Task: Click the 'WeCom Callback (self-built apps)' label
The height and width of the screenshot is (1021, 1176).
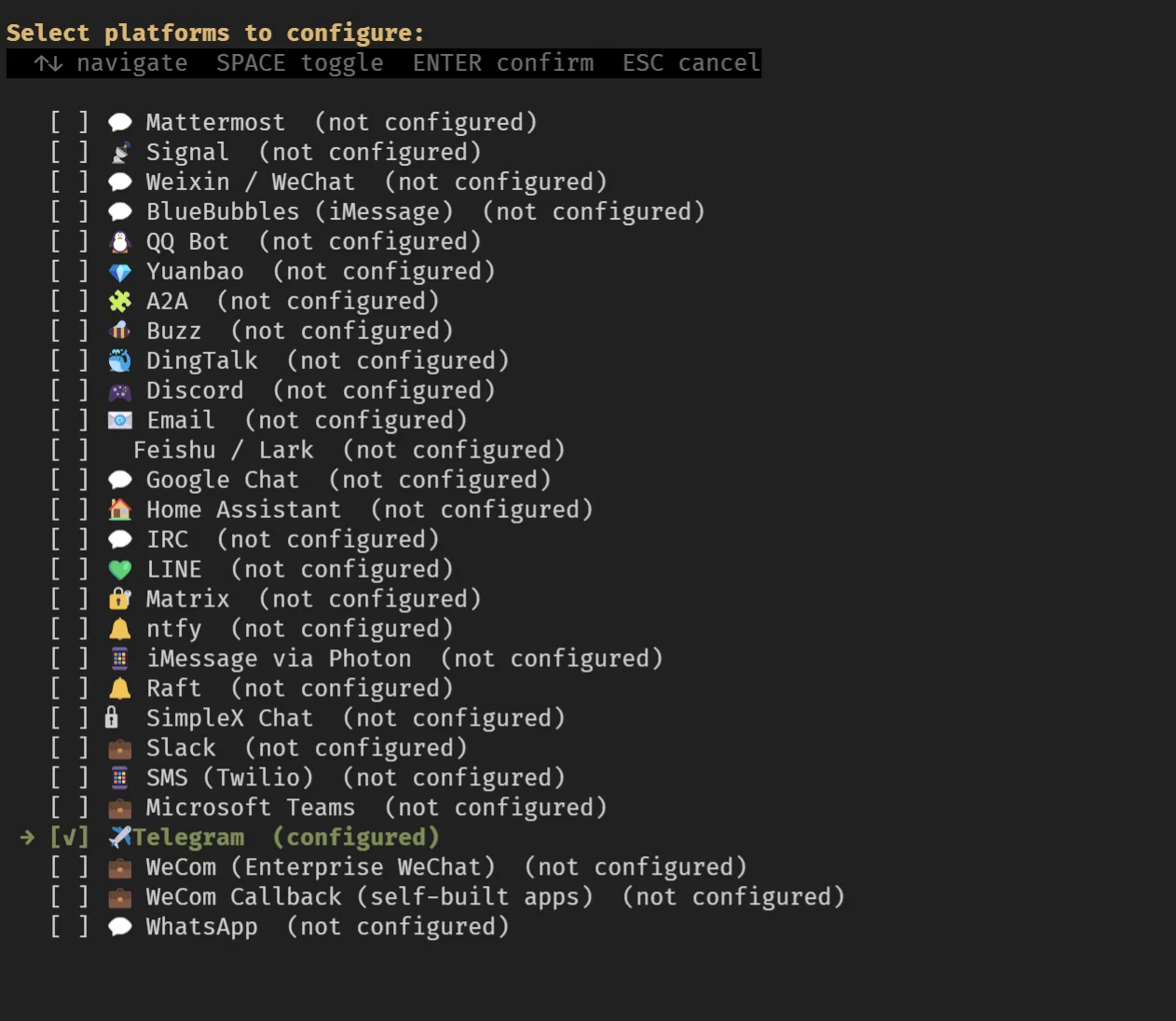Action: 370,897
